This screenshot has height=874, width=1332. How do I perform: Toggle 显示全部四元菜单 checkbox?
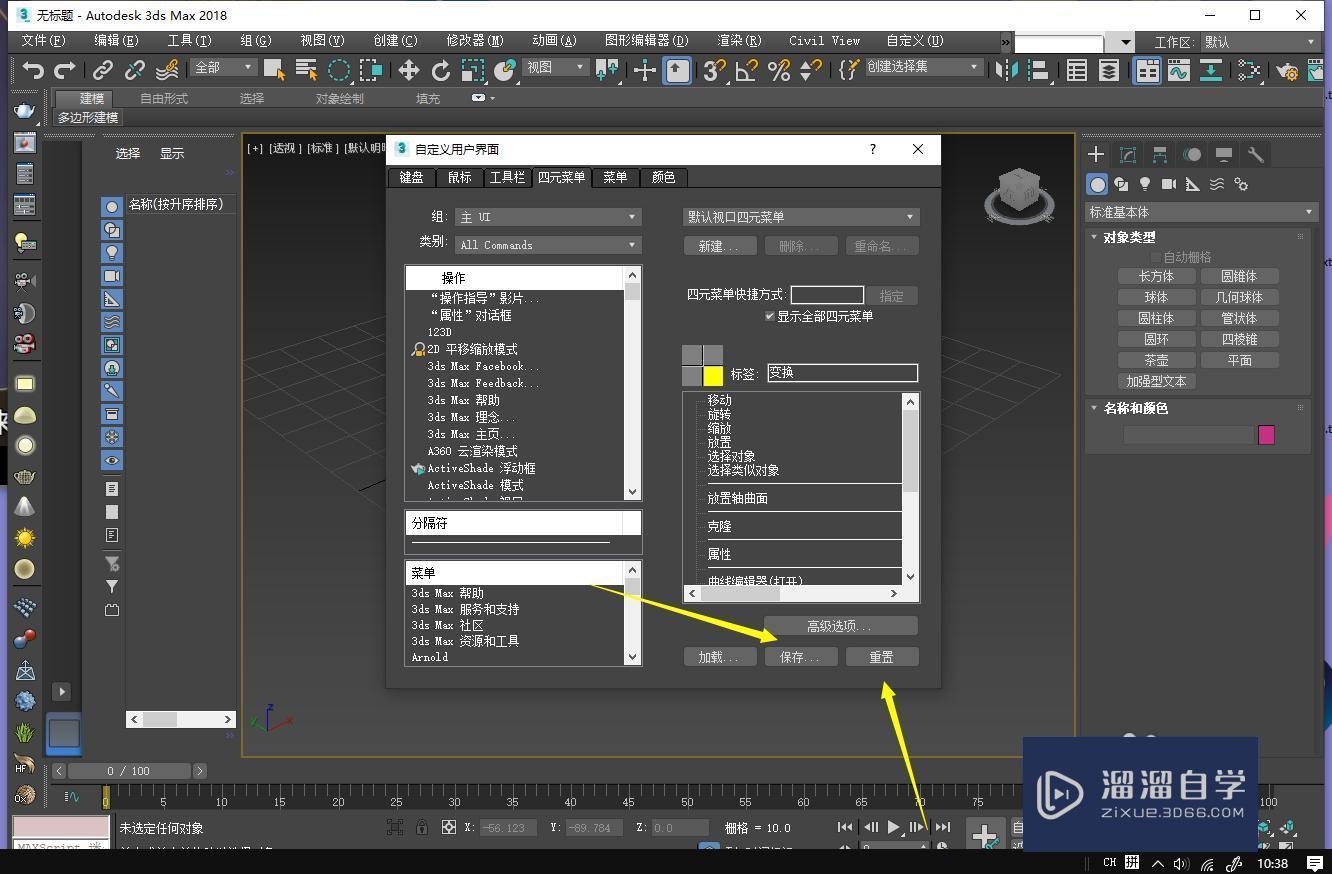pyautogui.click(x=770, y=316)
